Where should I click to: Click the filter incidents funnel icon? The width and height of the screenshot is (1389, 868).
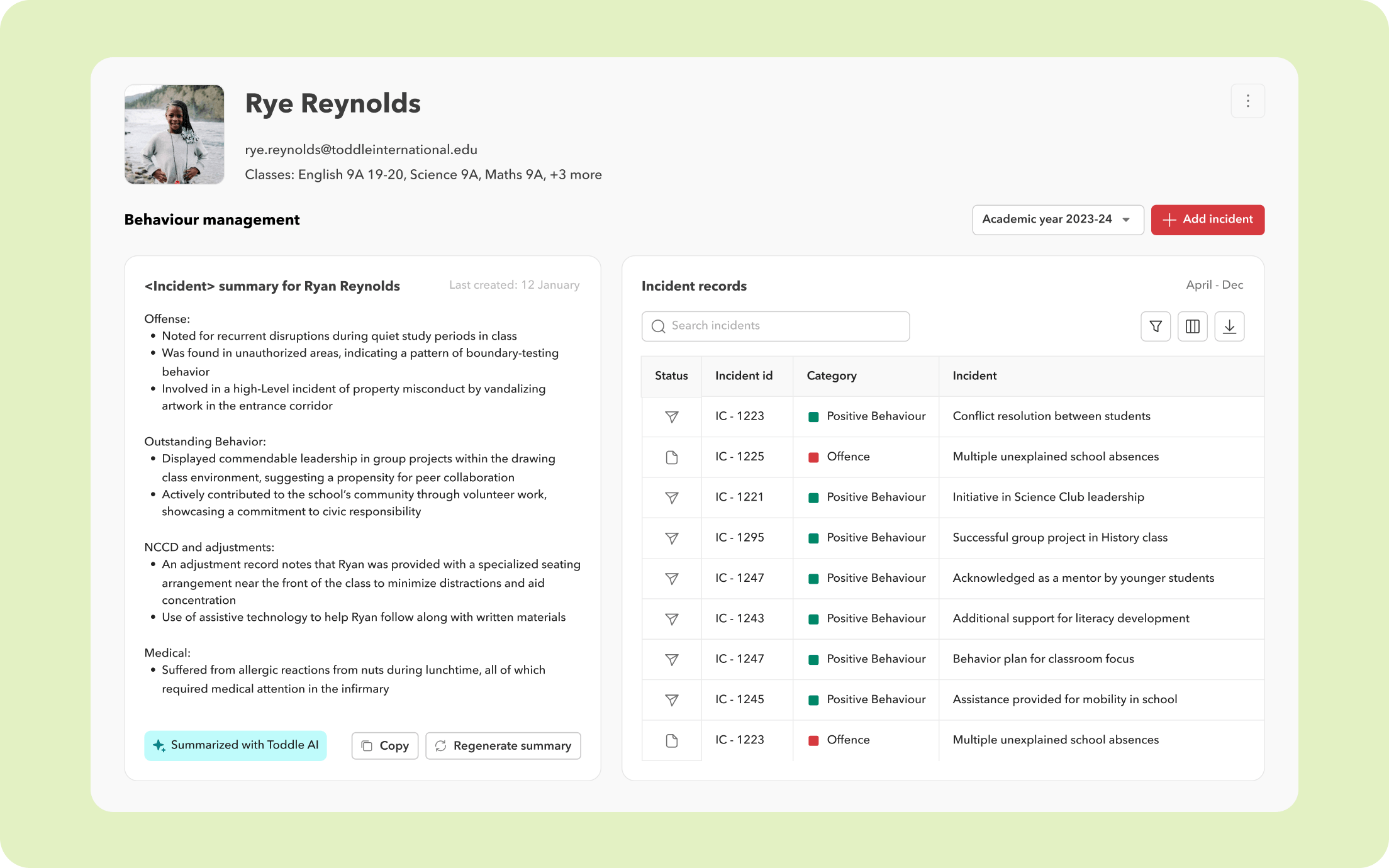pos(1156,326)
